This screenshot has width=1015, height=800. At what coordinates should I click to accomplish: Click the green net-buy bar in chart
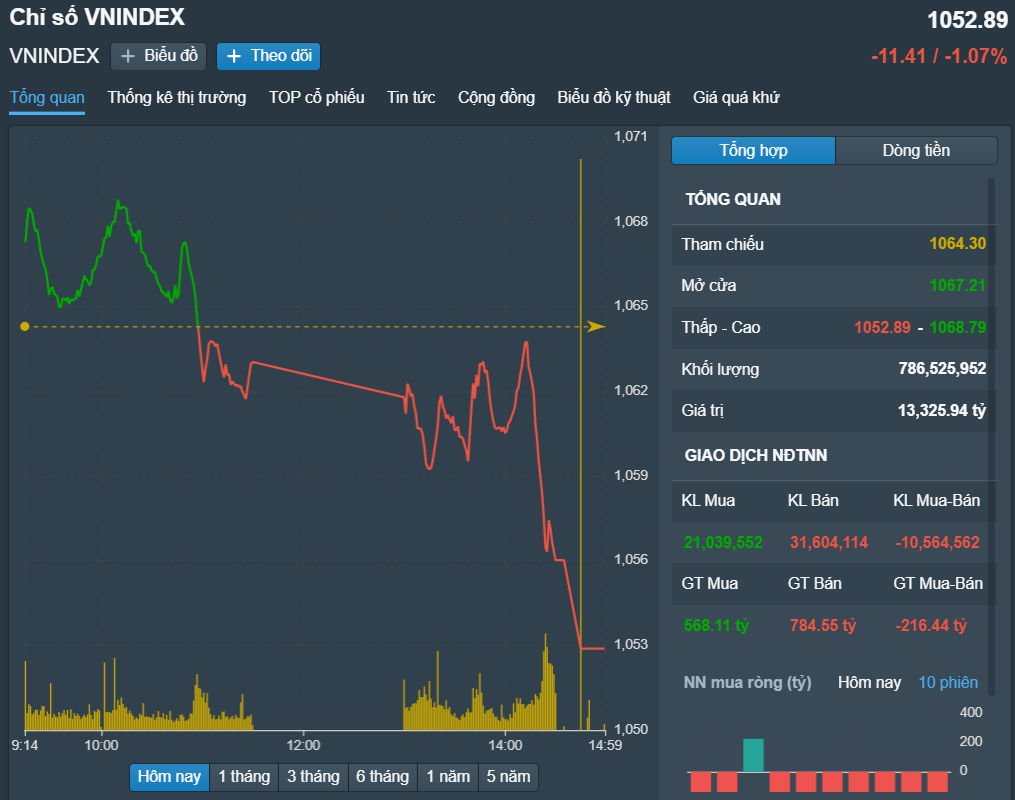(x=753, y=755)
